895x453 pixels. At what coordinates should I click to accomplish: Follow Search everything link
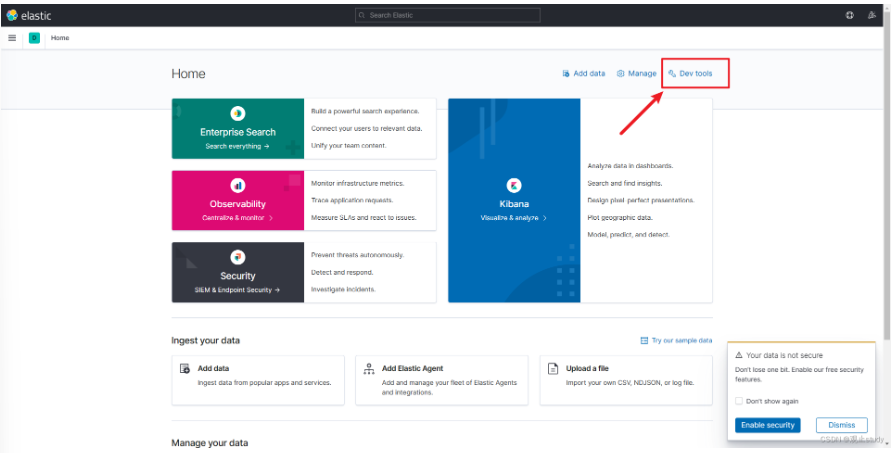237,147
